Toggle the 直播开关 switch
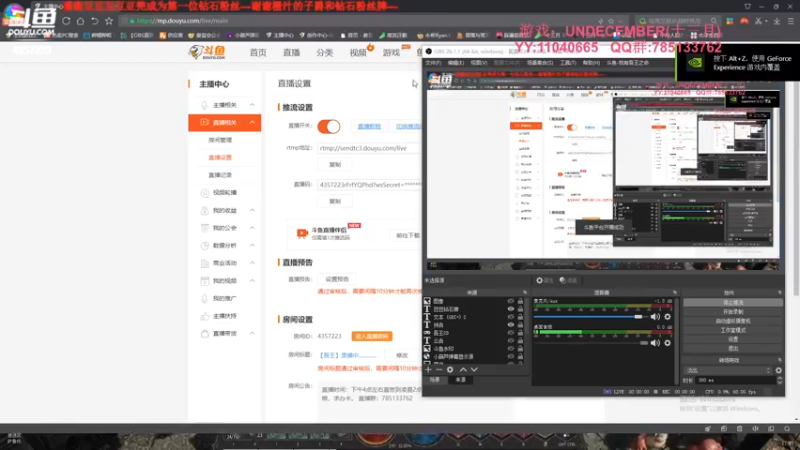The image size is (800, 450). coord(329,127)
